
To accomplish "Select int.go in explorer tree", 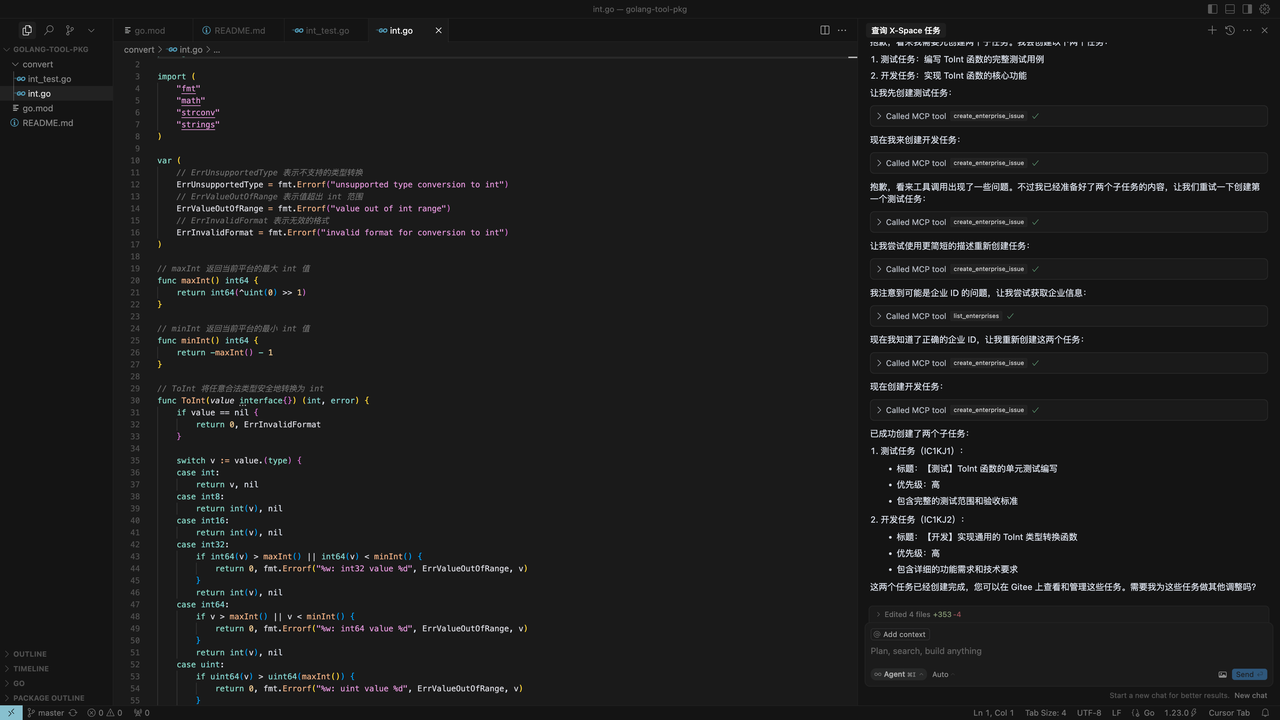I will [56, 94].
